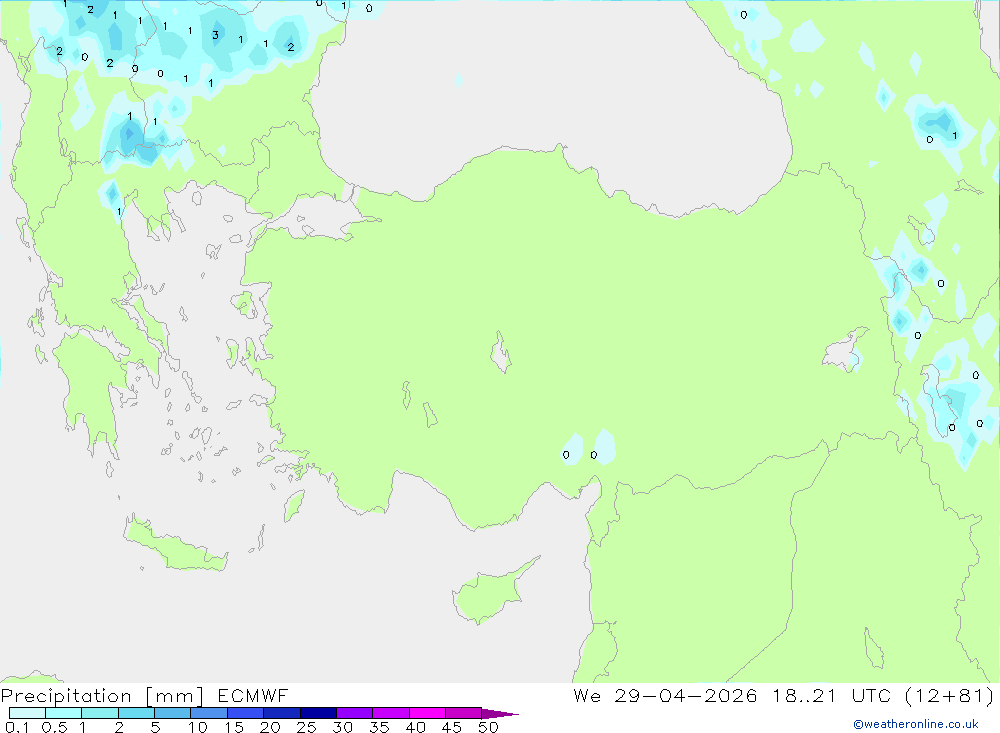Screen dimensions: 1000x733
Task: Pick the 0.1–0.5 mm palest cyan swatch
Action: [27, 713]
